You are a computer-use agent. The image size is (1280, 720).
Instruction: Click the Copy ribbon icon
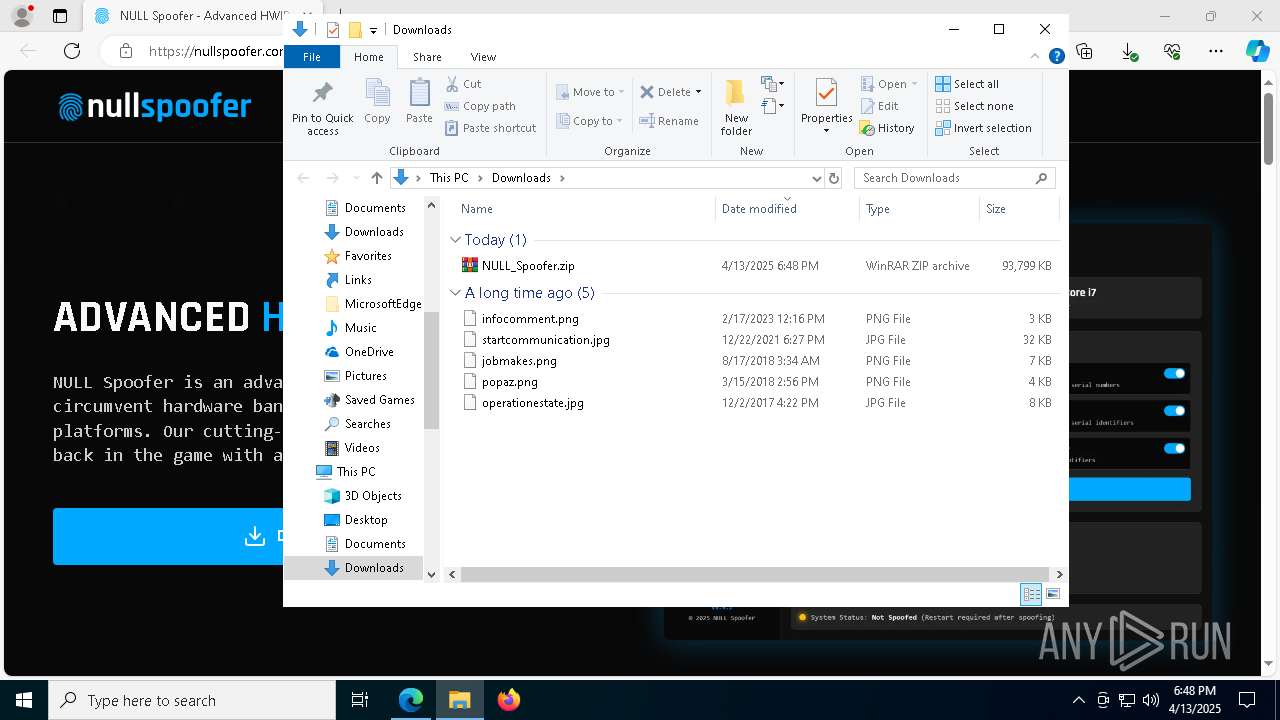(x=377, y=102)
